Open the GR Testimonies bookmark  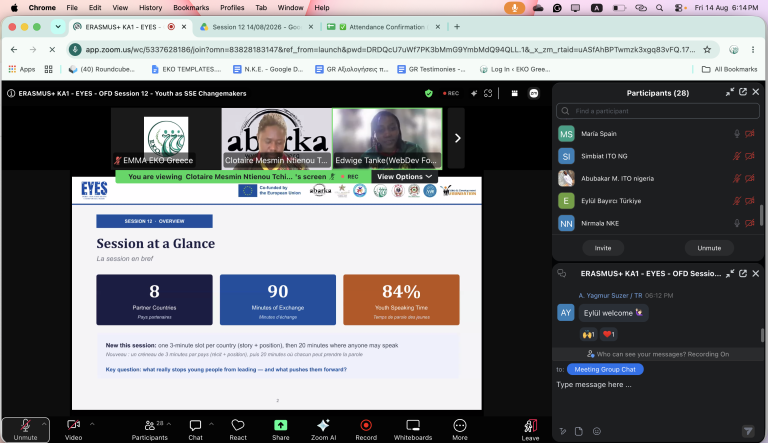431,70
